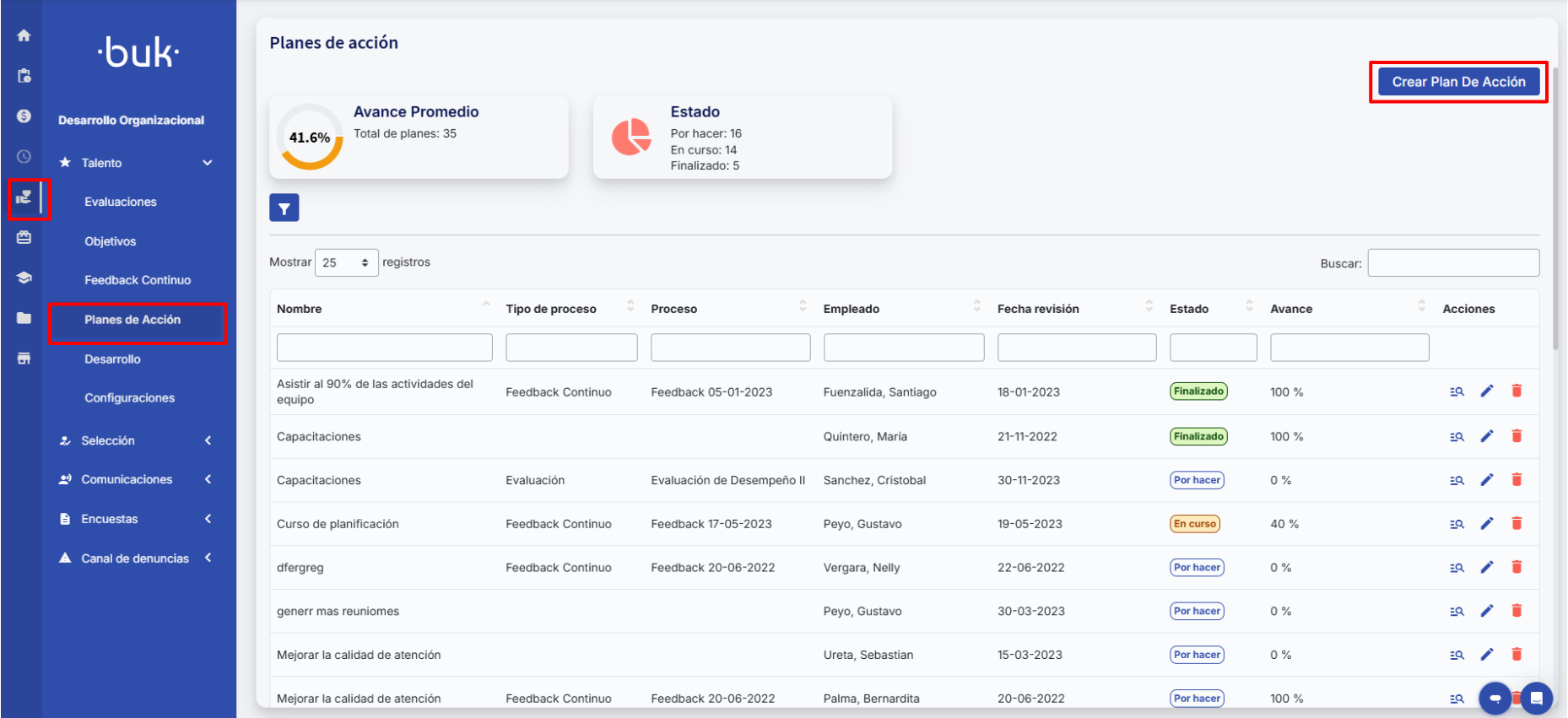Edit the Curso de planificación plan
The height and width of the screenshot is (718, 1568).
[x=1487, y=524]
